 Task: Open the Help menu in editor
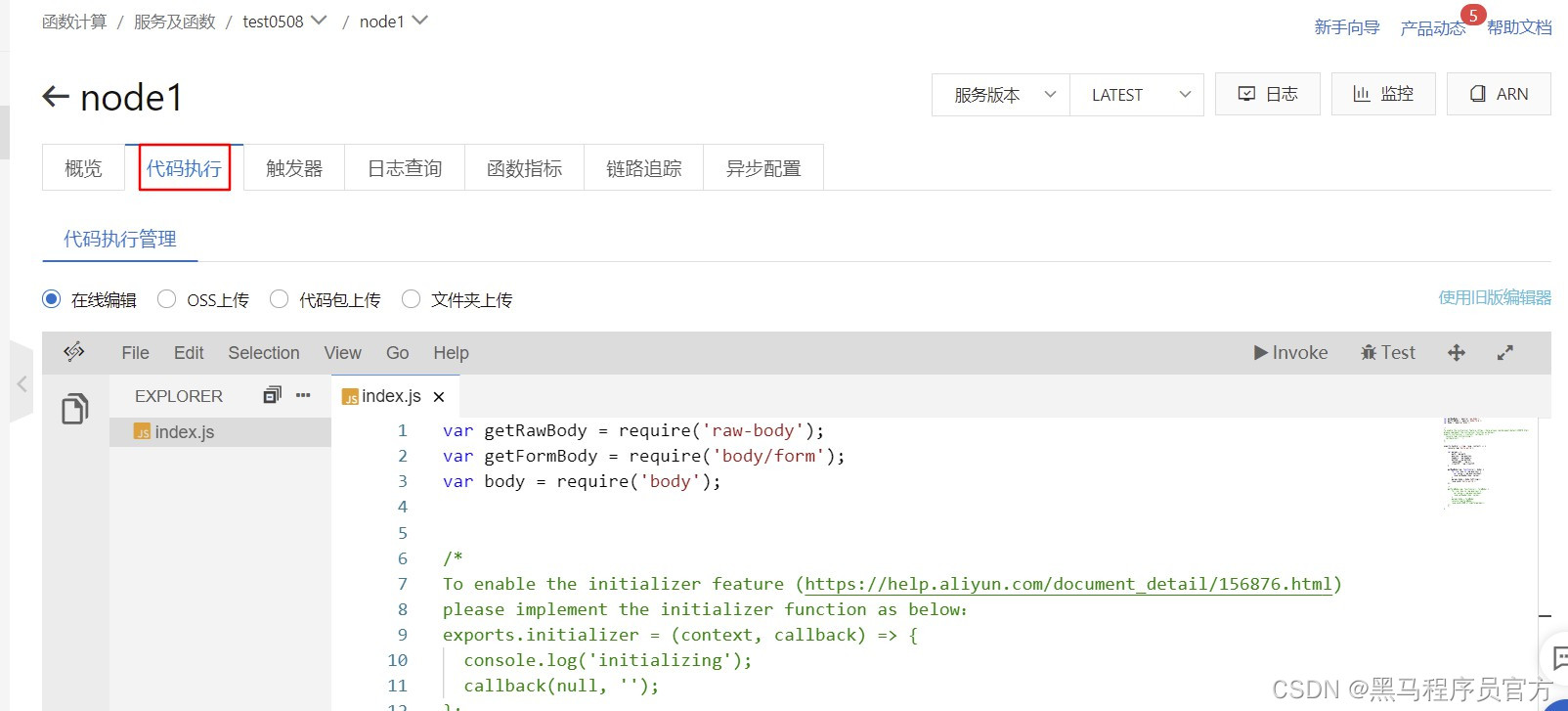[x=451, y=353]
